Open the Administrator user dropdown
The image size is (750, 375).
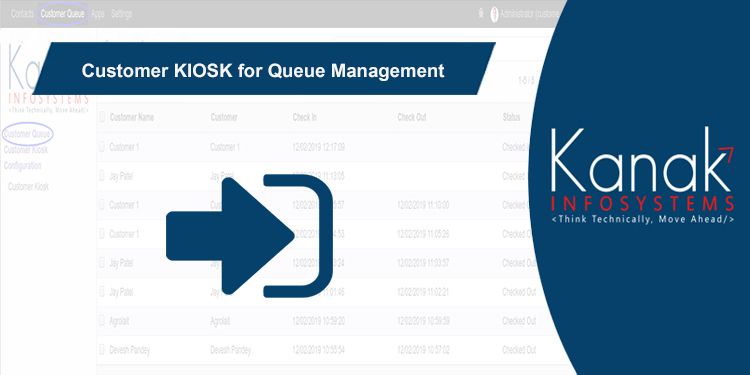coord(530,14)
